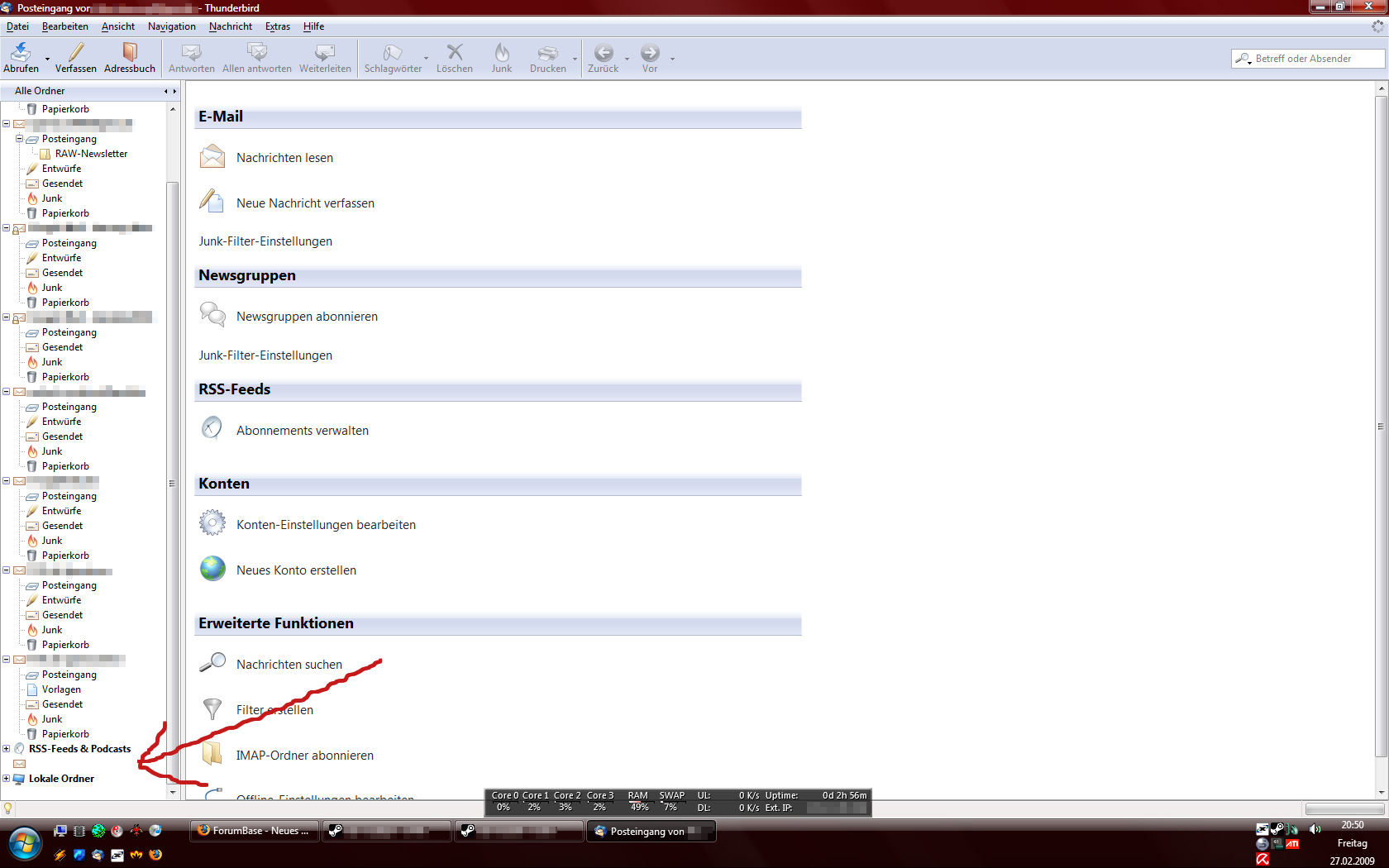1389x868 pixels.
Task: Expand Lokale Ordner tree node
Action: click(7, 779)
